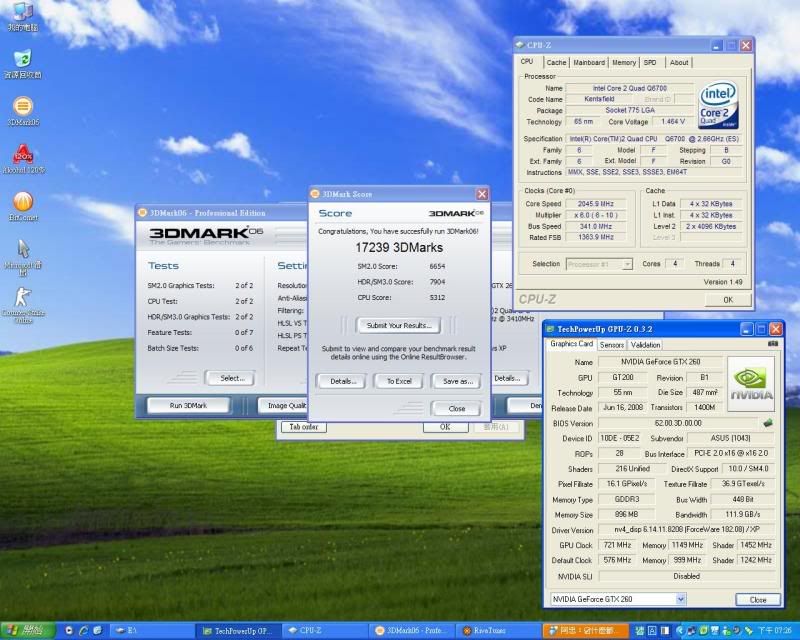Click the Run 3DMark button

188,405
